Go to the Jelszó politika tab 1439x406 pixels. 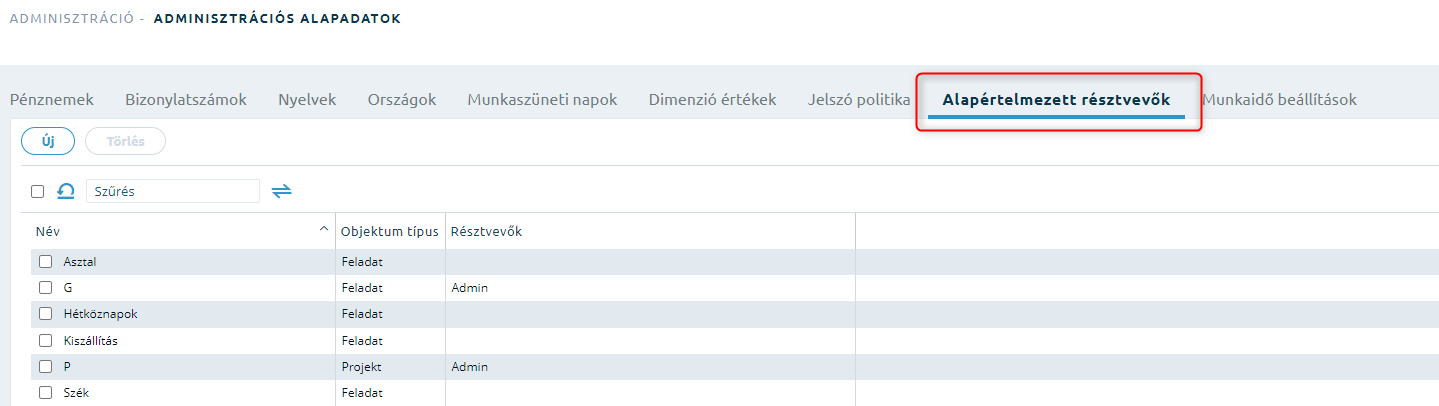[859, 100]
